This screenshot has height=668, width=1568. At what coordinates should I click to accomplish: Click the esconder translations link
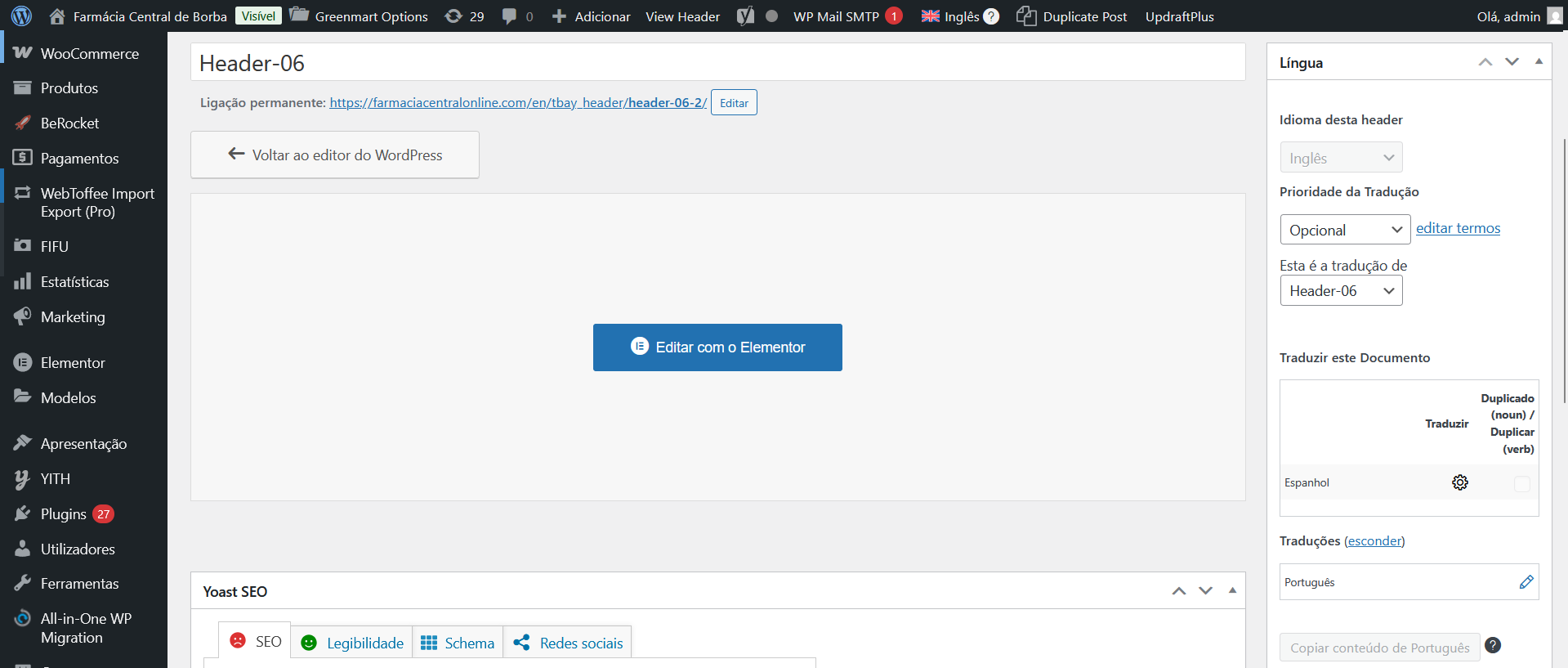click(x=1374, y=540)
